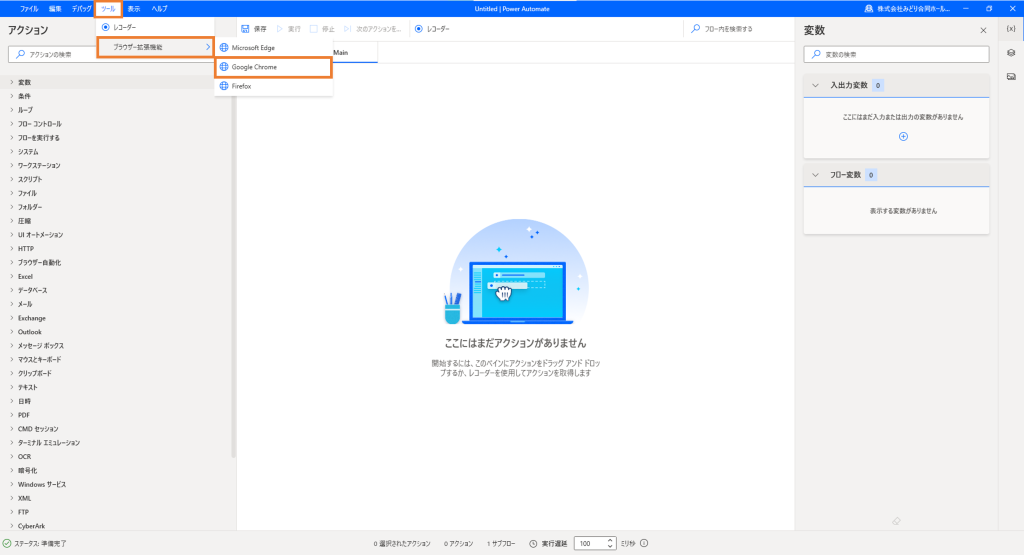Start the recorder from the toolbar
Viewport: 1024px width, 555px height.
432,29
